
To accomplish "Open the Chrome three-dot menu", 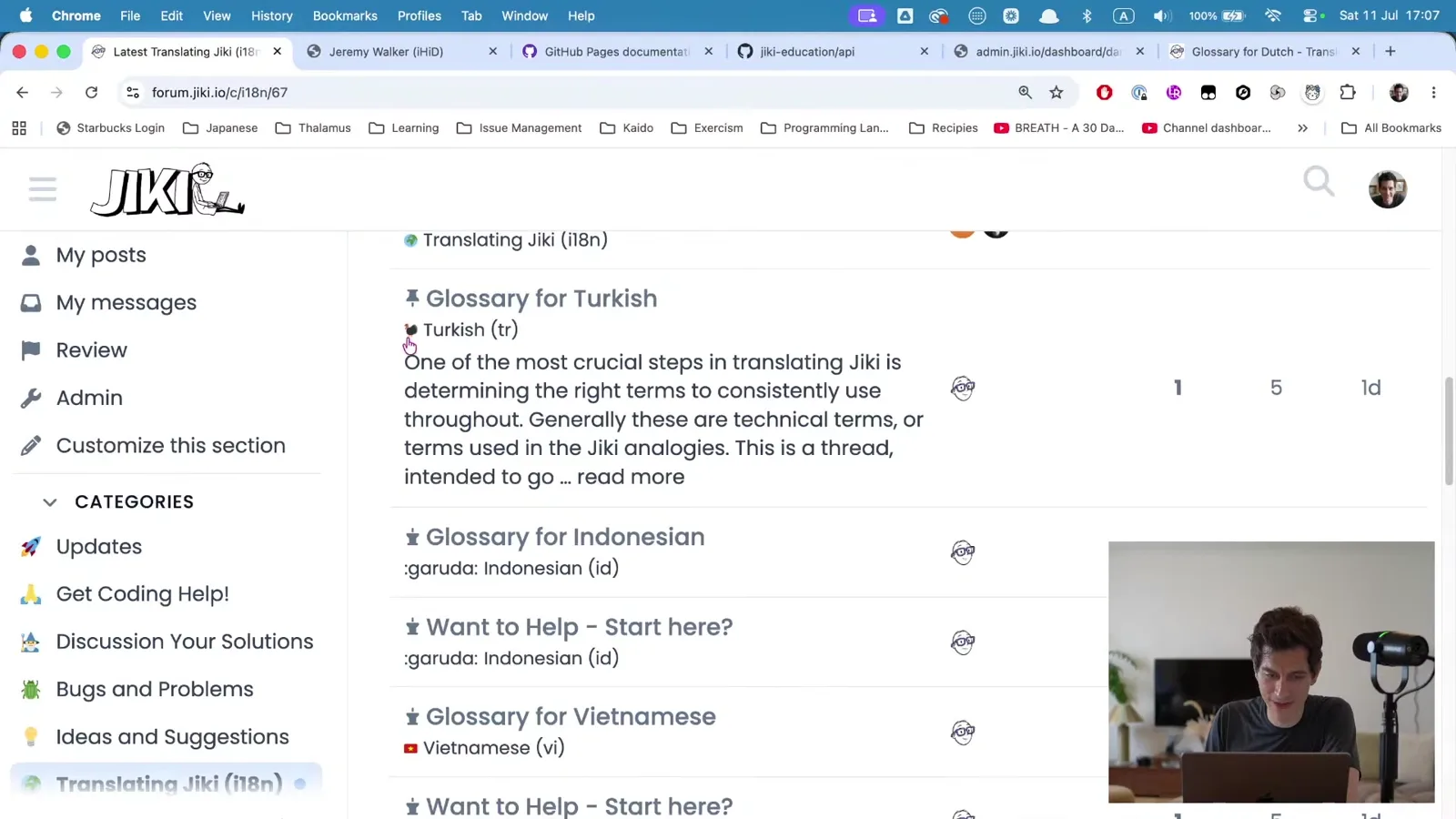I will click(x=1434, y=92).
